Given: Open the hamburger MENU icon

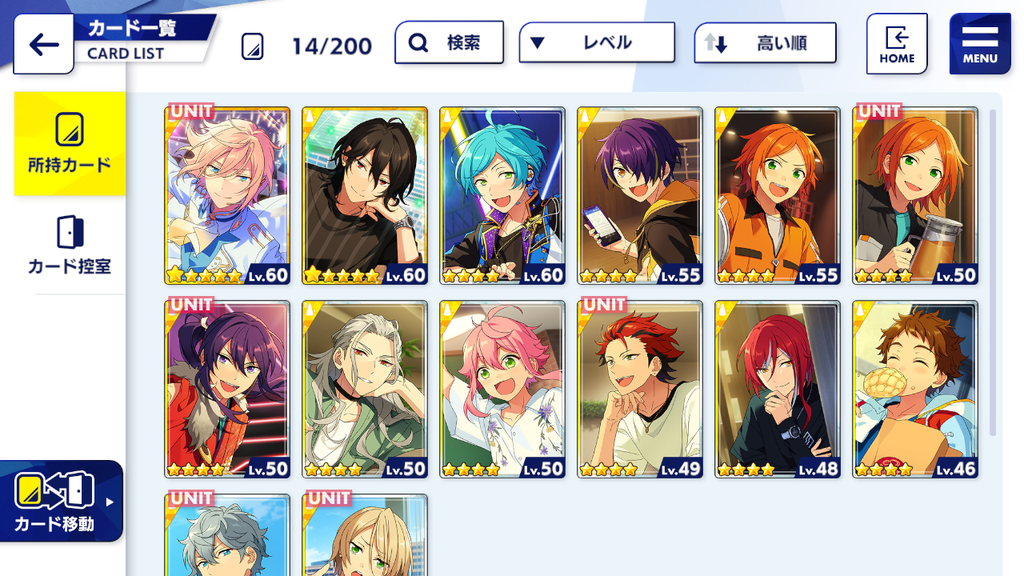Looking at the screenshot, I should 980,44.
